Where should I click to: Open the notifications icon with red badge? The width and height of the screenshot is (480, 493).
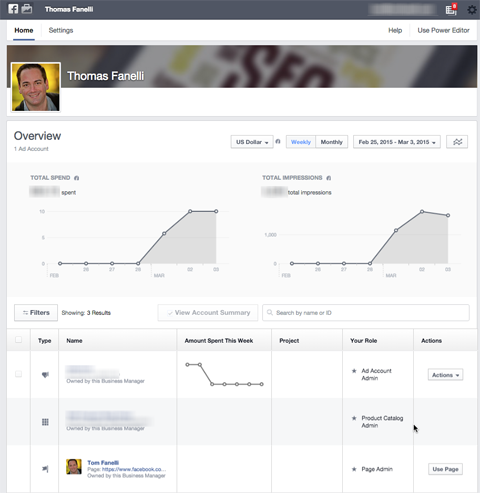451,9
